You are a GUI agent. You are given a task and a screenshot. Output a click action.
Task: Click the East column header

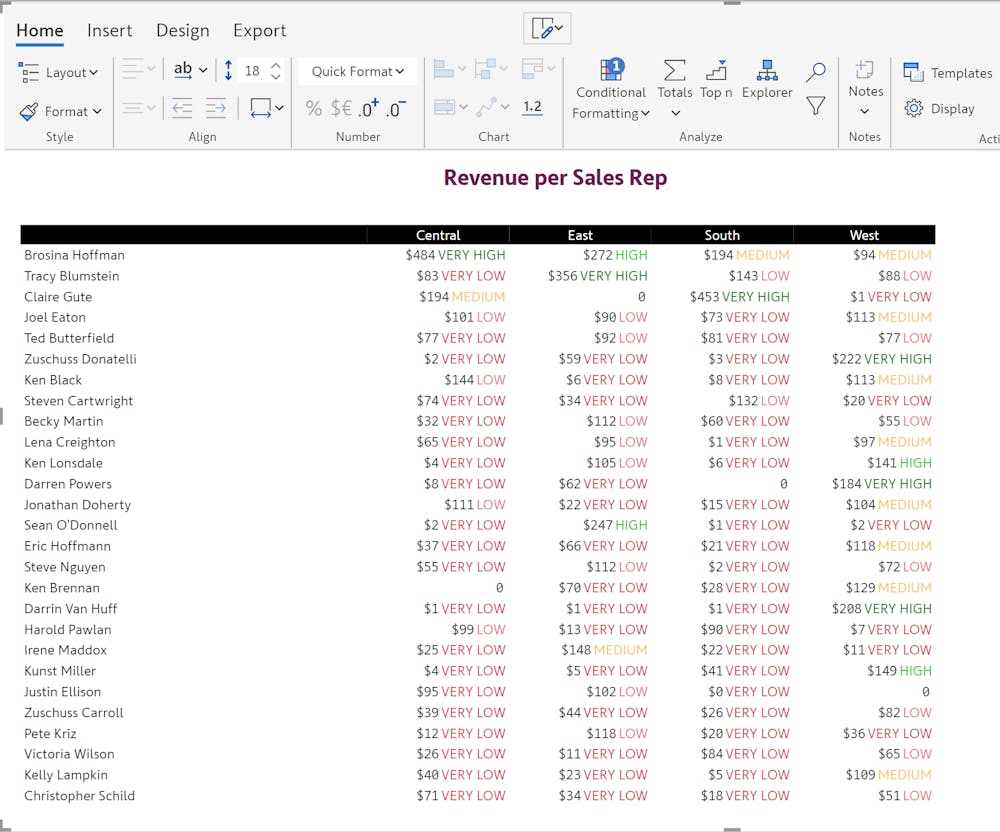tap(580, 235)
